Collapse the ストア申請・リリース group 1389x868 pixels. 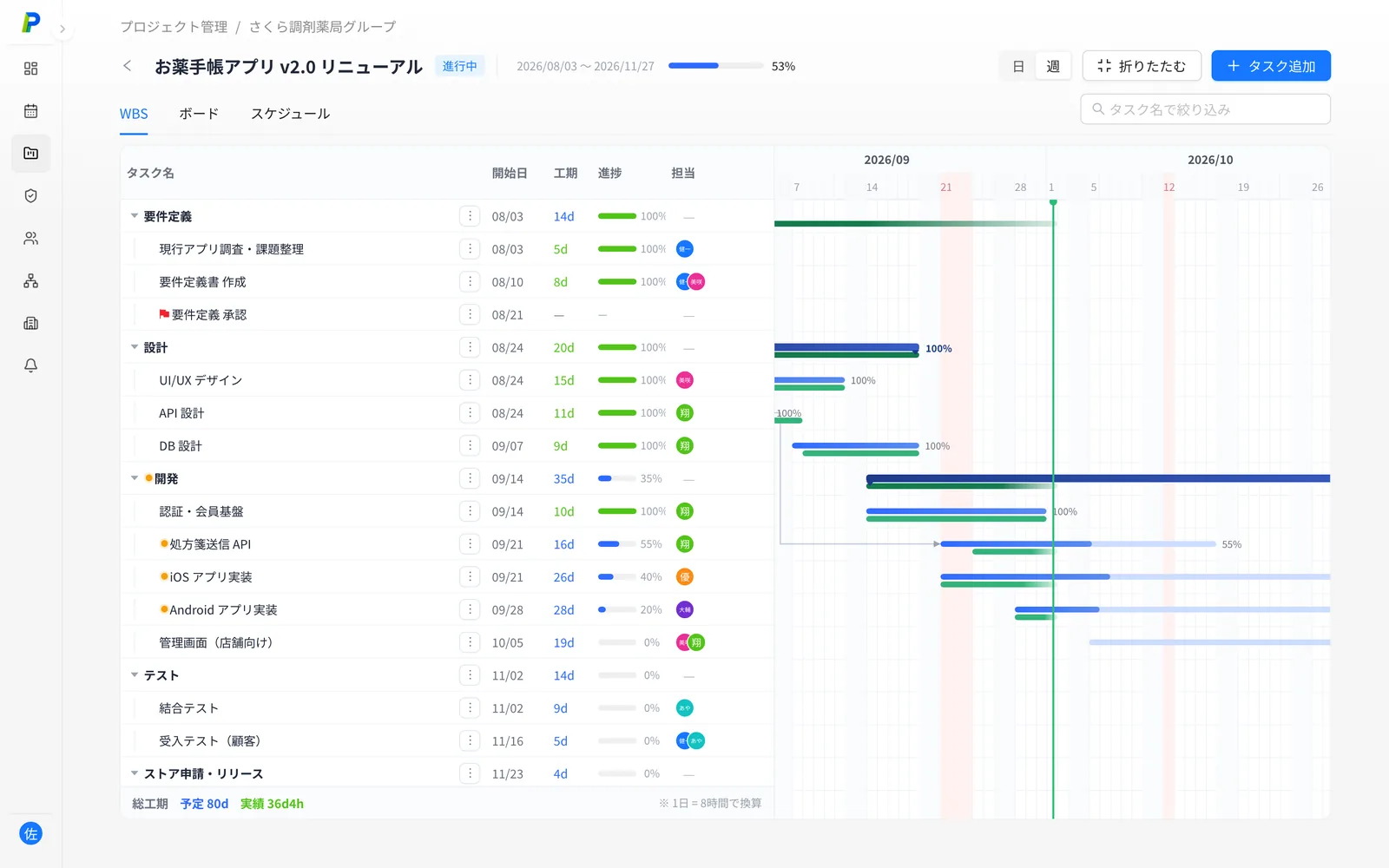pyautogui.click(x=135, y=773)
